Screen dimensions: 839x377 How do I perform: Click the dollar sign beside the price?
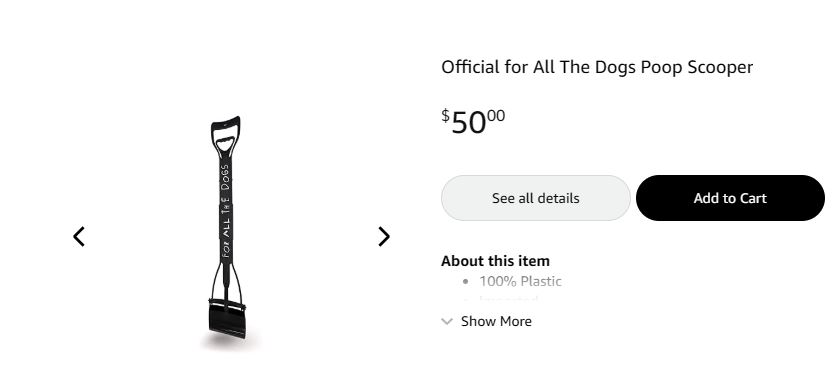tap(445, 115)
